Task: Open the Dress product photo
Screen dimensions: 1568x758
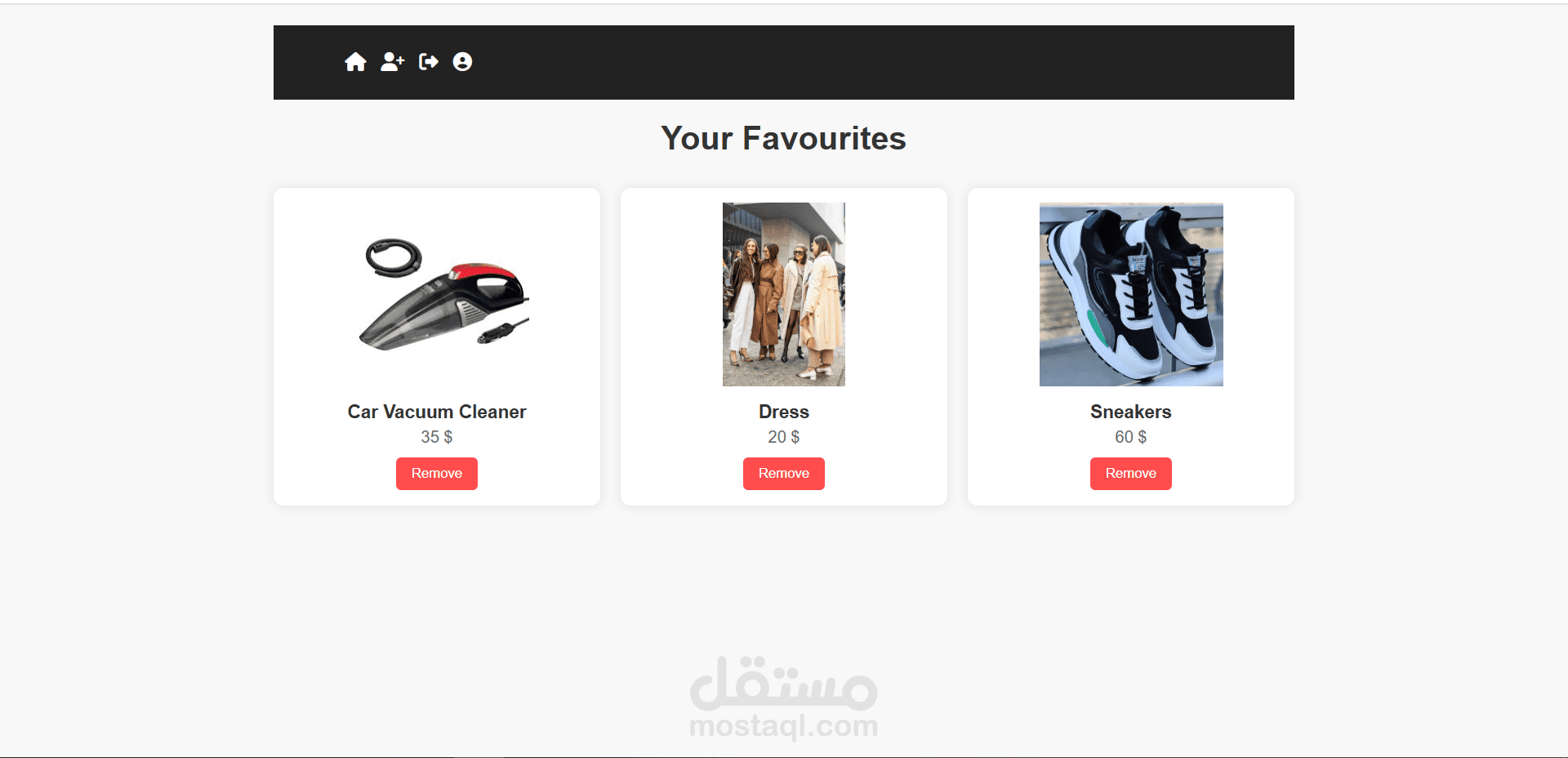Action: pyautogui.click(x=784, y=294)
